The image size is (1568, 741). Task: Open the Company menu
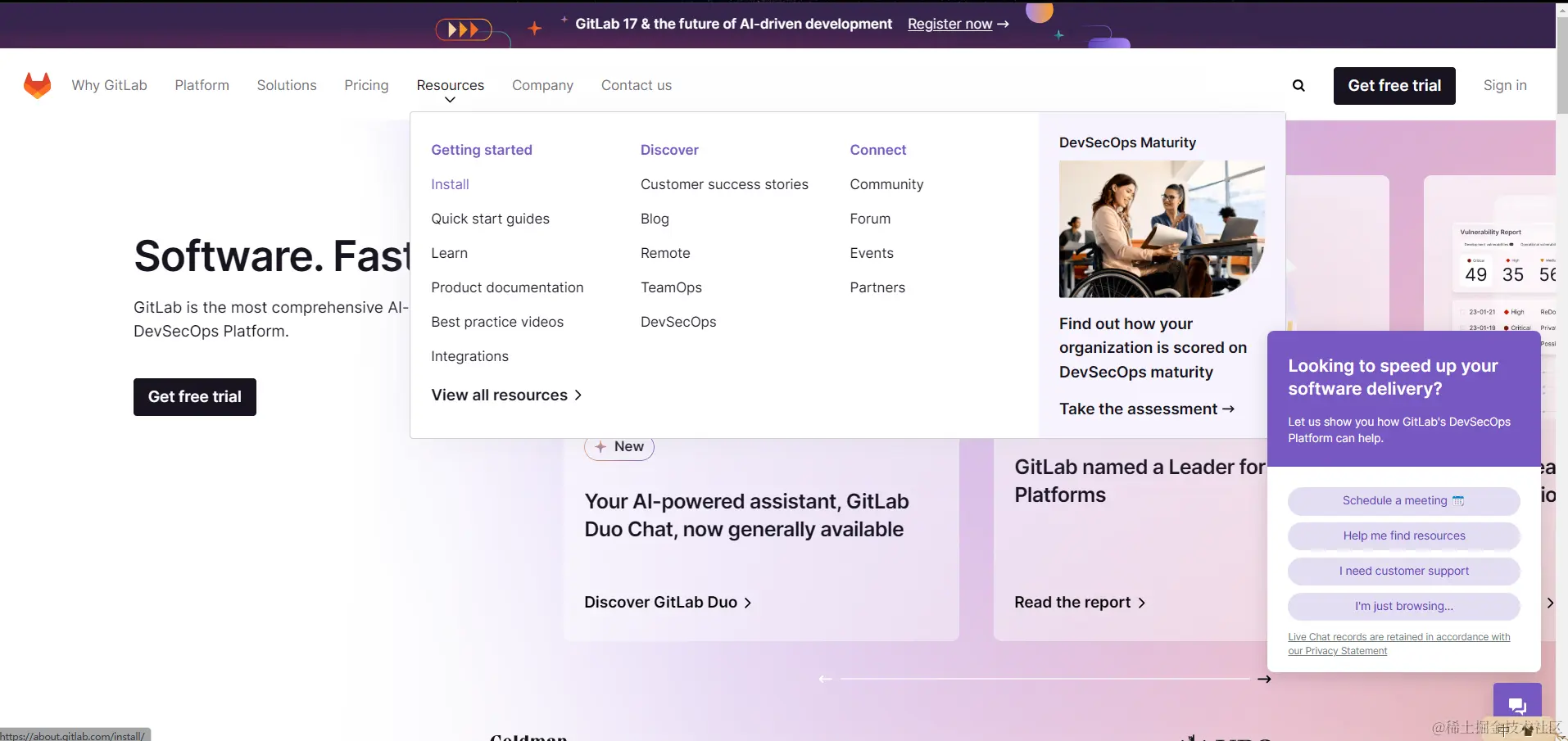[543, 85]
